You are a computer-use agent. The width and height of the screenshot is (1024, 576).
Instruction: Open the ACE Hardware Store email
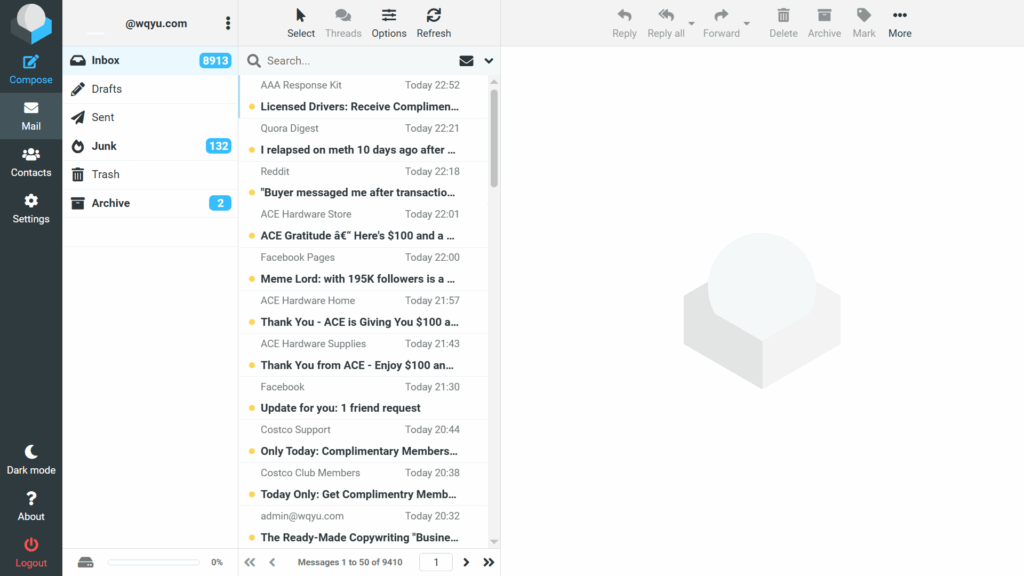pyautogui.click(x=364, y=225)
